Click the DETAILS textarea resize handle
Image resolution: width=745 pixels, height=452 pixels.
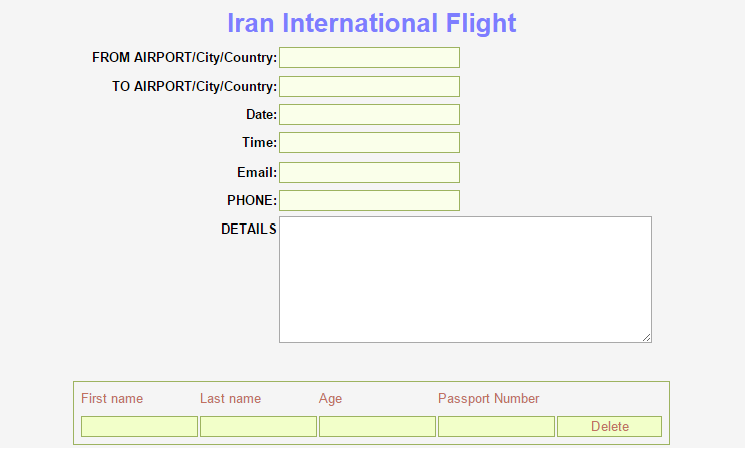point(646,337)
